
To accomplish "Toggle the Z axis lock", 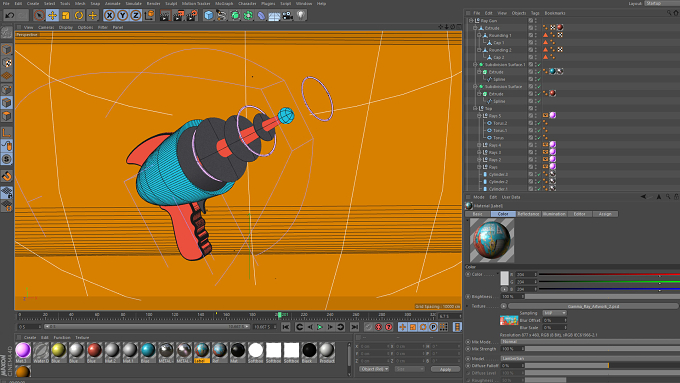I will coord(136,16).
